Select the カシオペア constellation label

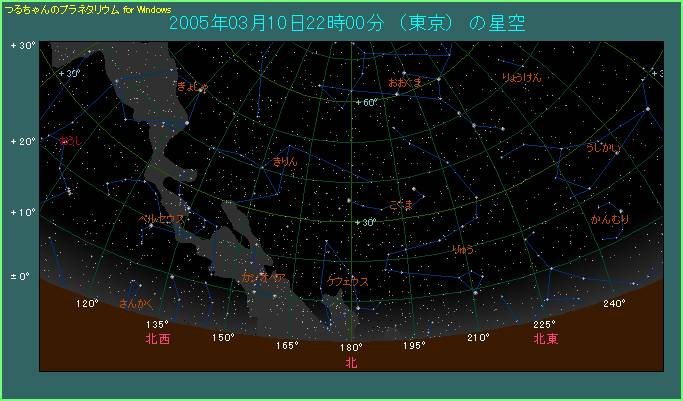click(265, 276)
